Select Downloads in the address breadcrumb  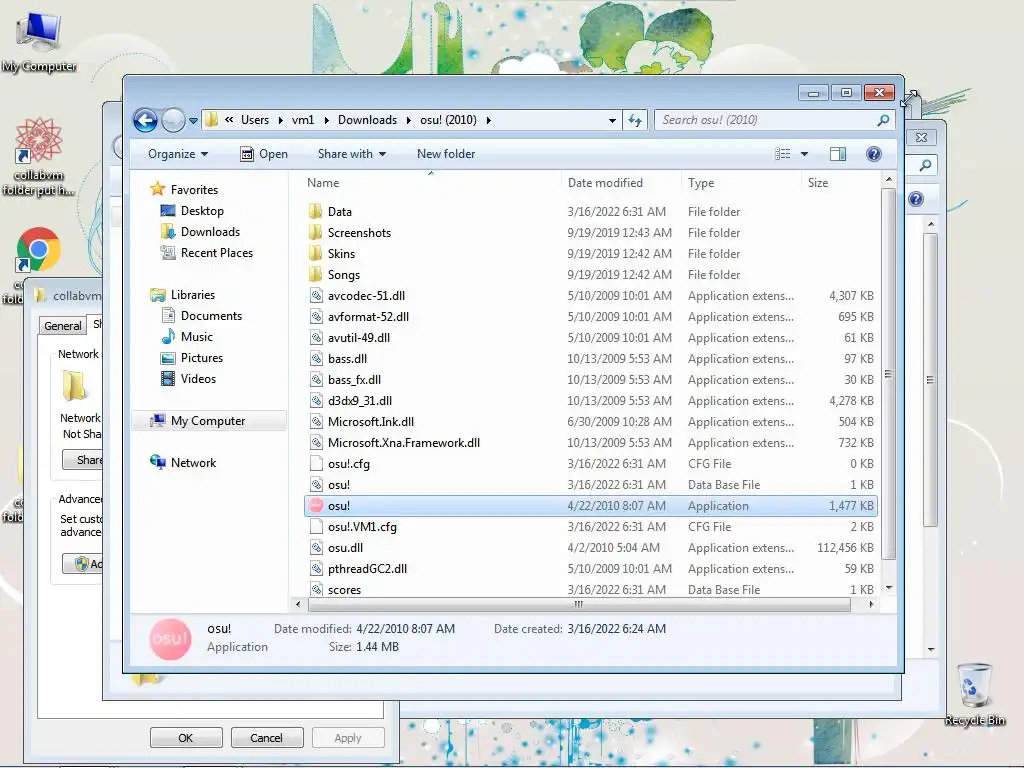tap(367, 120)
